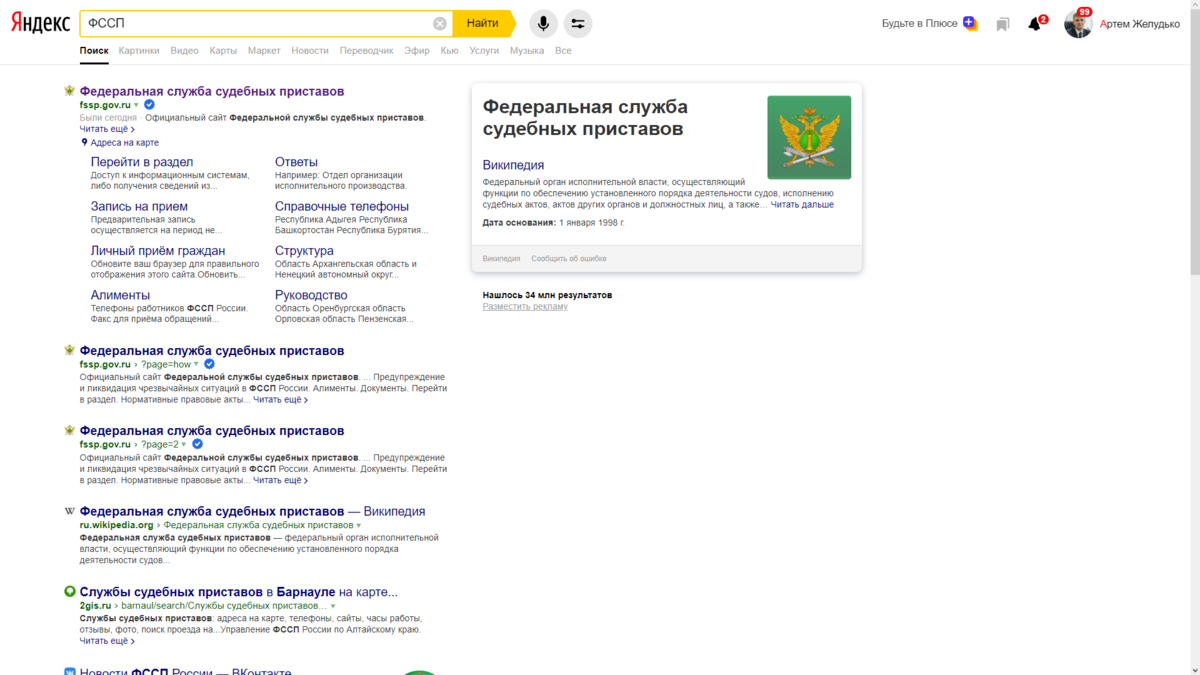Viewport: 1200px width, 675px height.
Task: Open 'Руководство' sitelink
Action: tap(311, 295)
